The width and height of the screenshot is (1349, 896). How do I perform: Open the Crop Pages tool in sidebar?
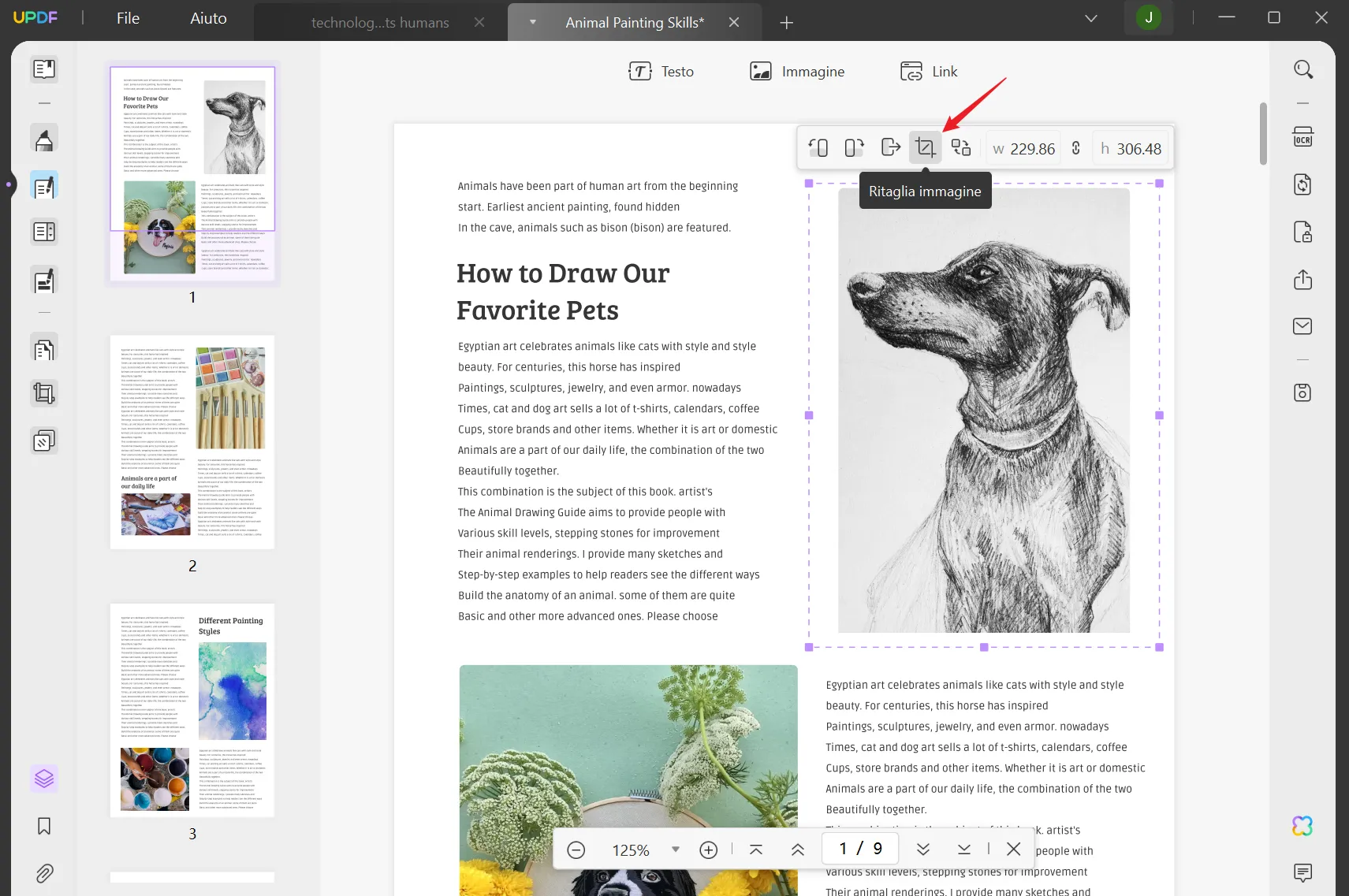pyautogui.click(x=44, y=393)
